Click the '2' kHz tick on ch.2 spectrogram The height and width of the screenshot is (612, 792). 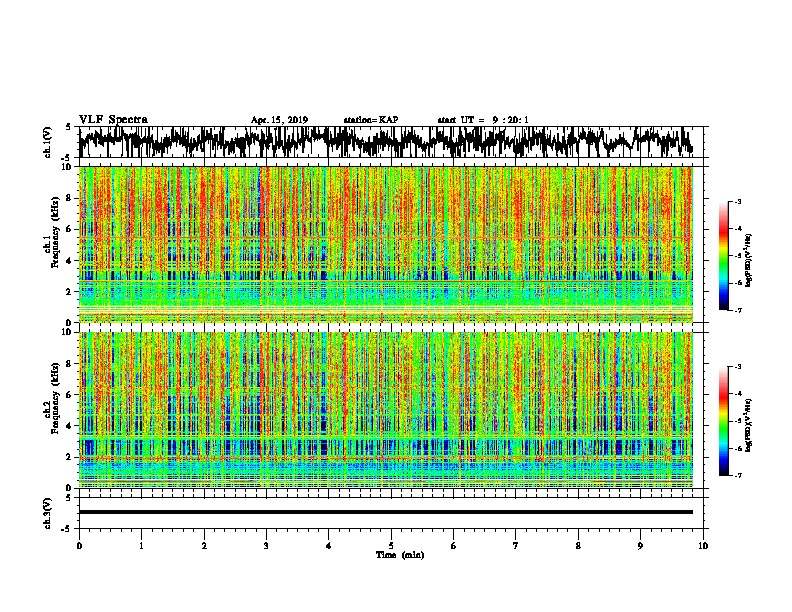pos(69,457)
